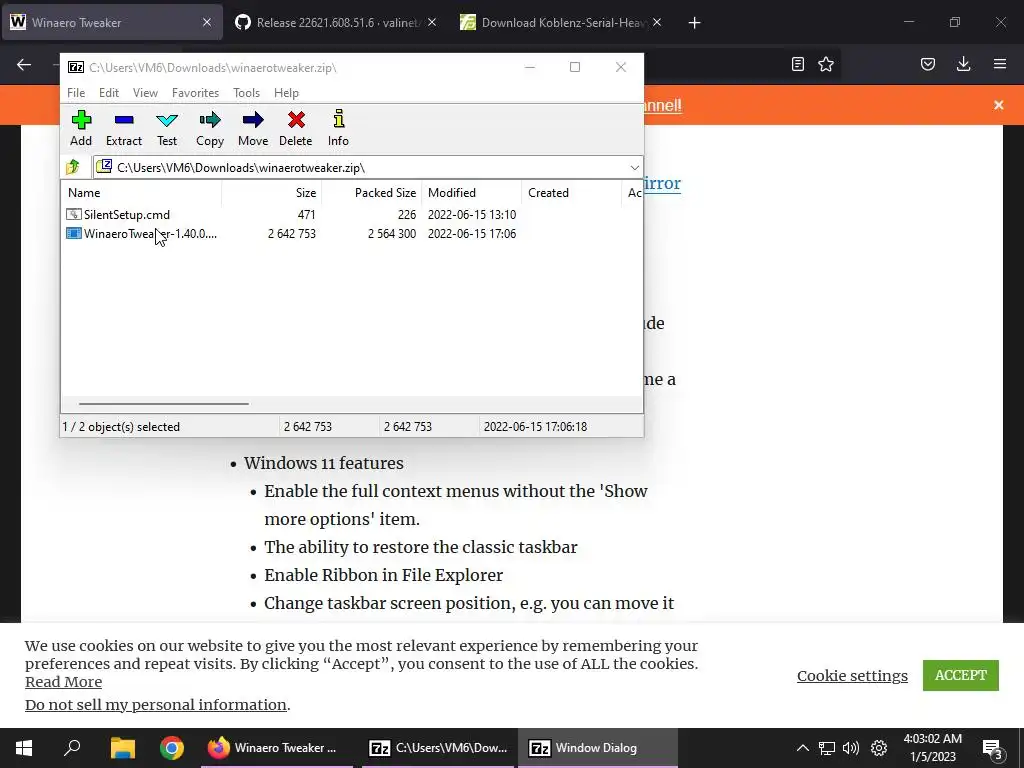Save the page to Pocket
This screenshot has width=1024, height=768.
click(928, 64)
